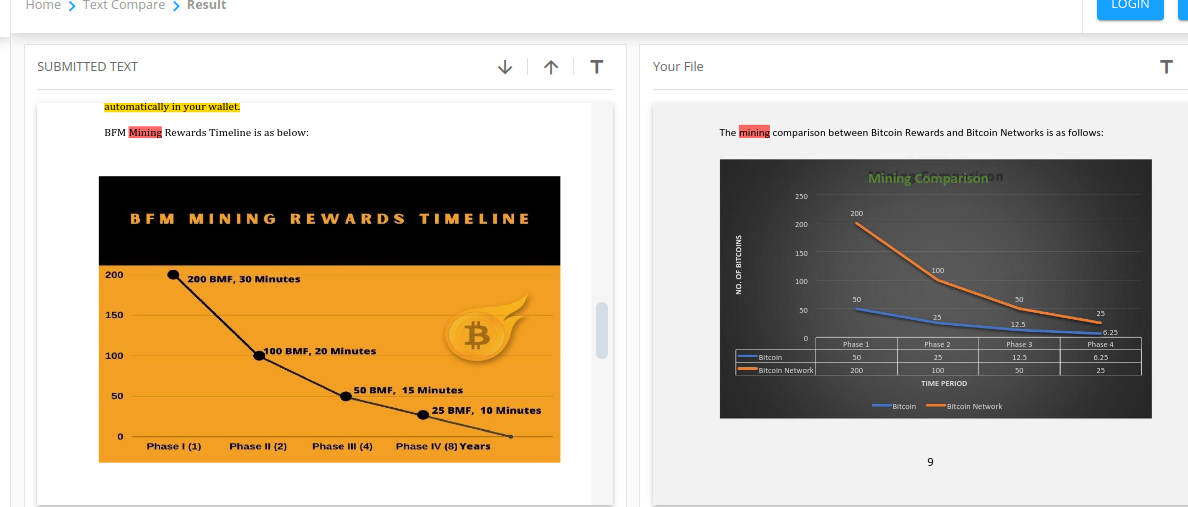Open the Text Compare breadcrumb link
Image resolution: width=1188 pixels, height=507 pixels.
tap(123, 5)
